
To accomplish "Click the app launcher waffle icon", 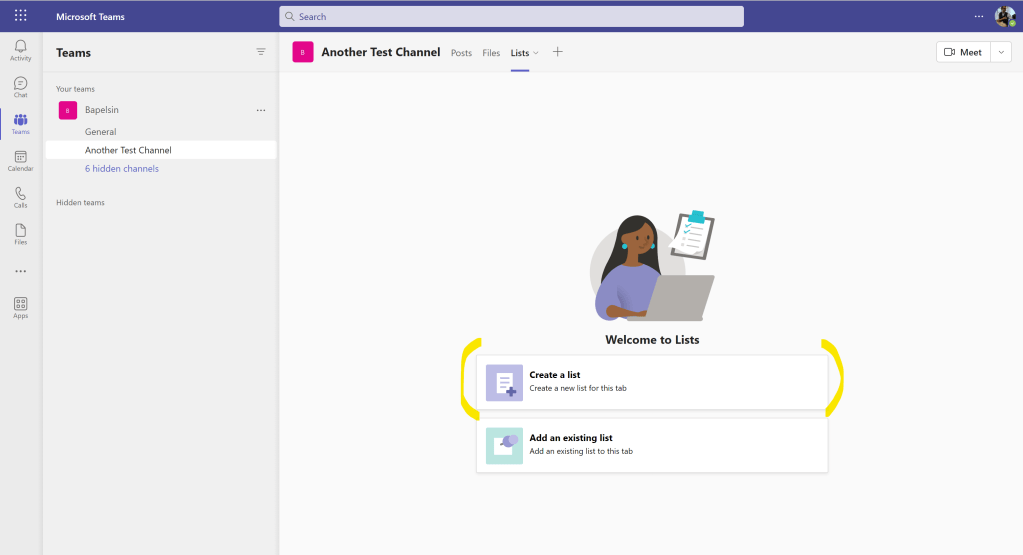I will [20, 16].
